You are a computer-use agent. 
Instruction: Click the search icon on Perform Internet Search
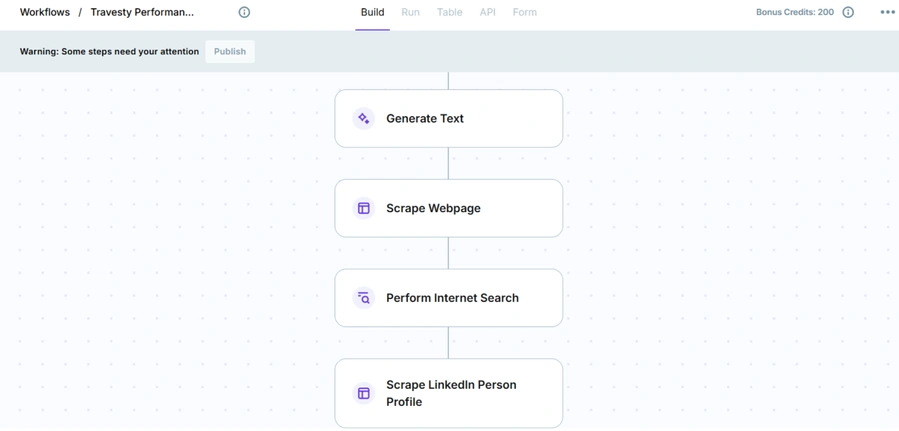pyautogui.click(x=364, y=298)
